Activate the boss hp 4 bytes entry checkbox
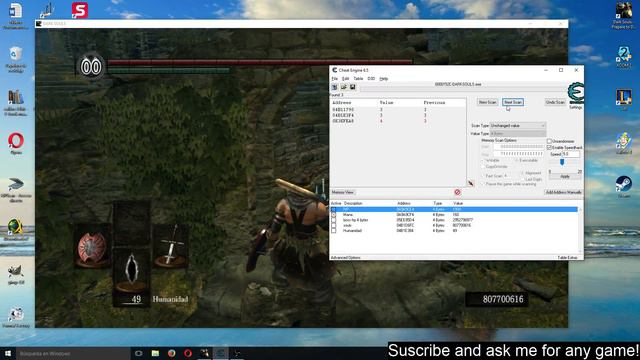This screenshot has width=640, height=360. click(x=333, y=220)
